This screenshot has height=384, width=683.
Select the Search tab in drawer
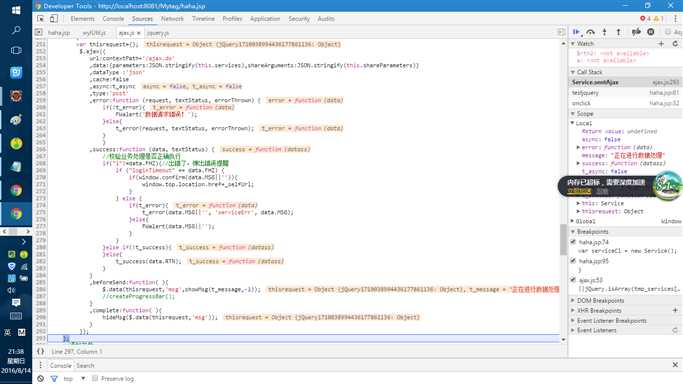point(85,365)
